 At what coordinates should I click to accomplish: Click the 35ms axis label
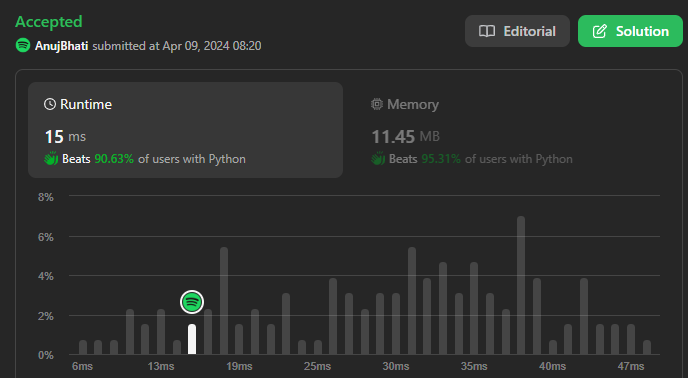474,366
